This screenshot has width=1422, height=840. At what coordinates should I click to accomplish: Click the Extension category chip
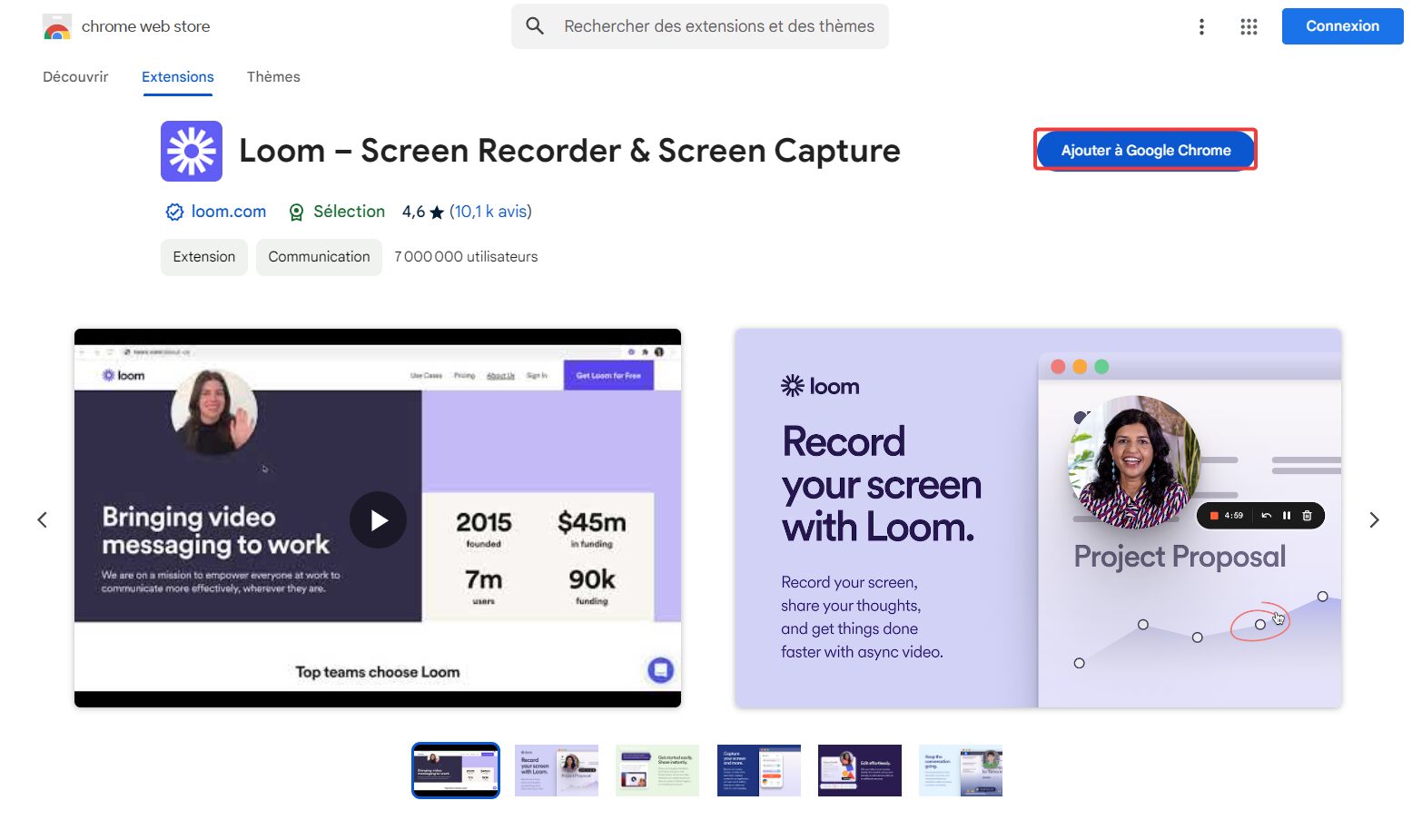point(204,257)
